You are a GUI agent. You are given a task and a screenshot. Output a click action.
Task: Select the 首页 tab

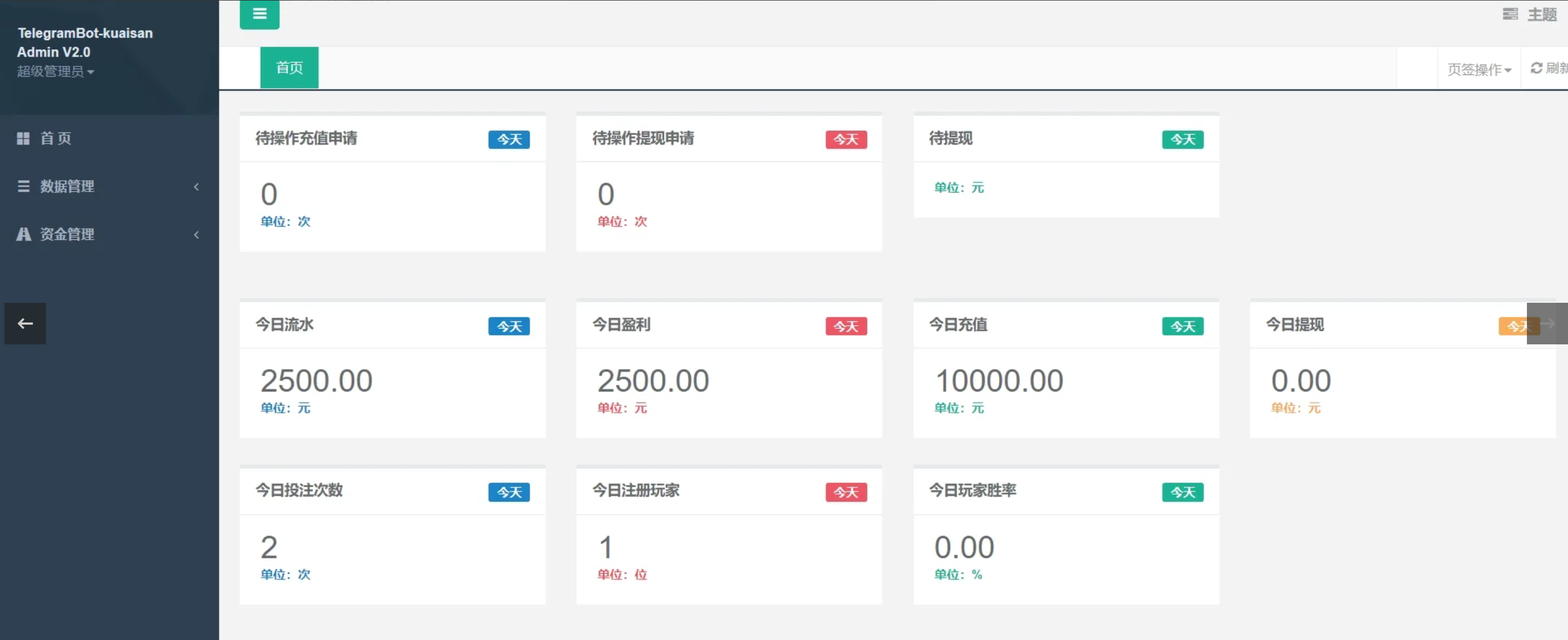tap(289, 67)
